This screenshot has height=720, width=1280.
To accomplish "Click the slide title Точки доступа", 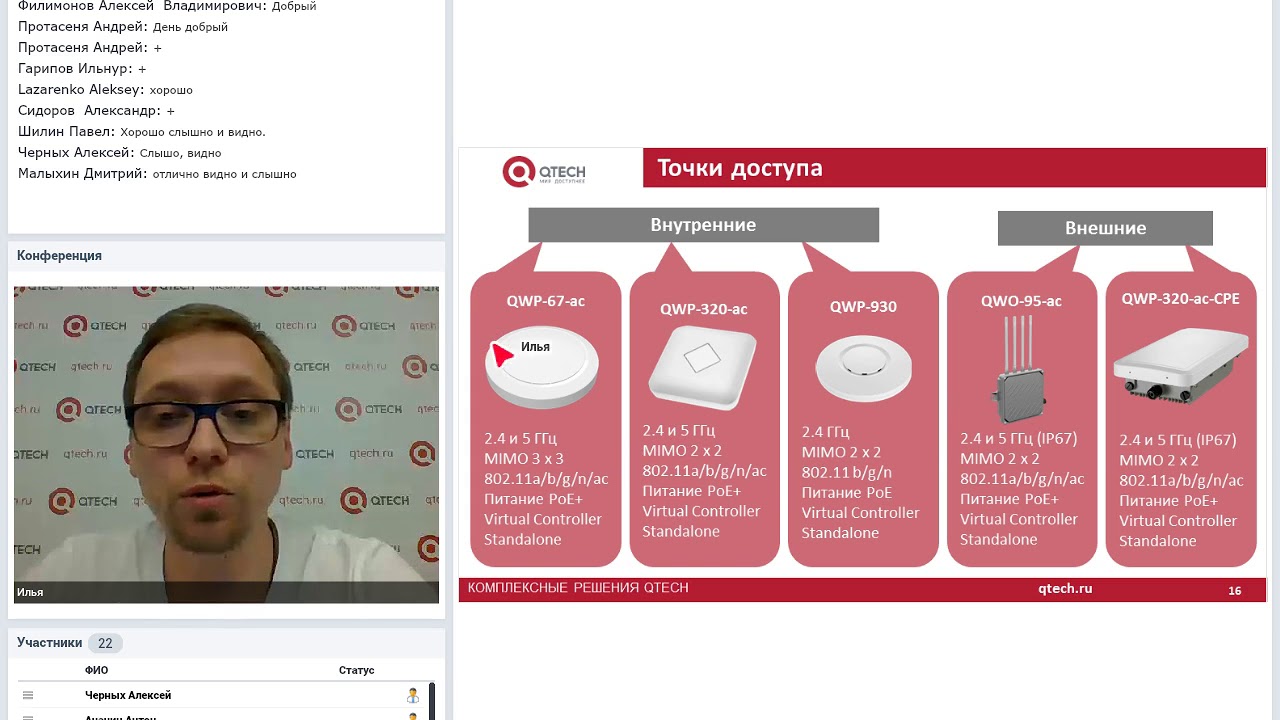I will pos(740,168).
